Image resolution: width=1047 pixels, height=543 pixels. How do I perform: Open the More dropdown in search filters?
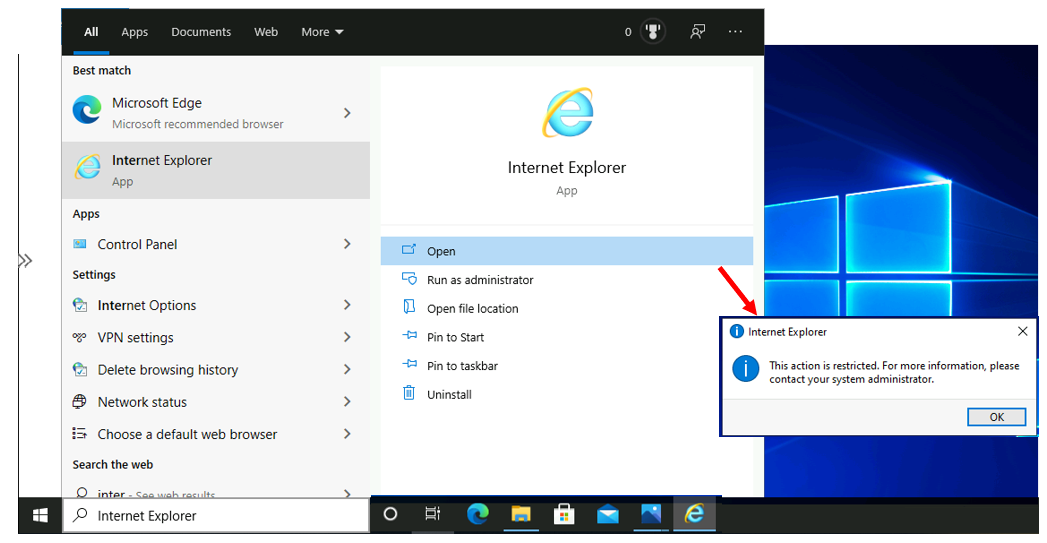[x=322, y=31]
